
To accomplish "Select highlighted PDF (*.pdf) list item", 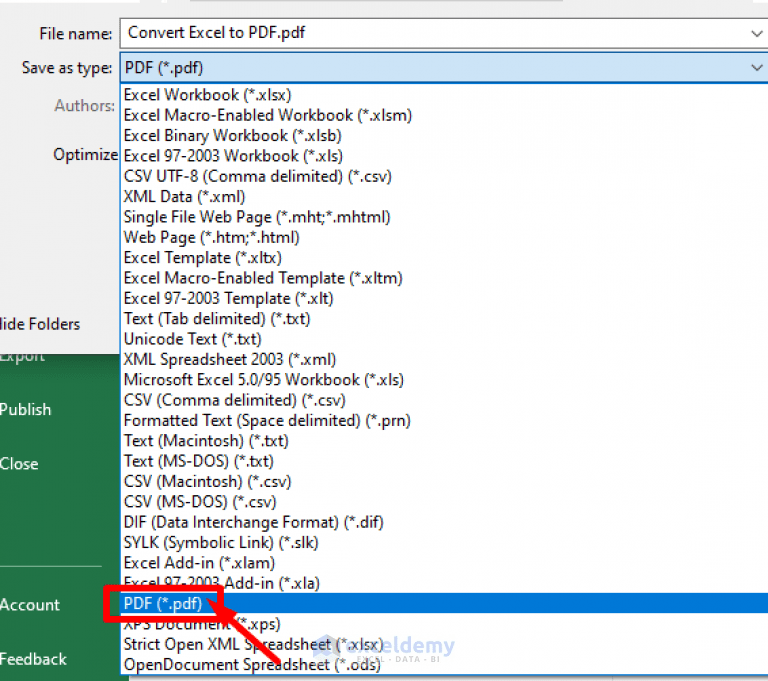I will pyautogui.click(x=444, y=603).
